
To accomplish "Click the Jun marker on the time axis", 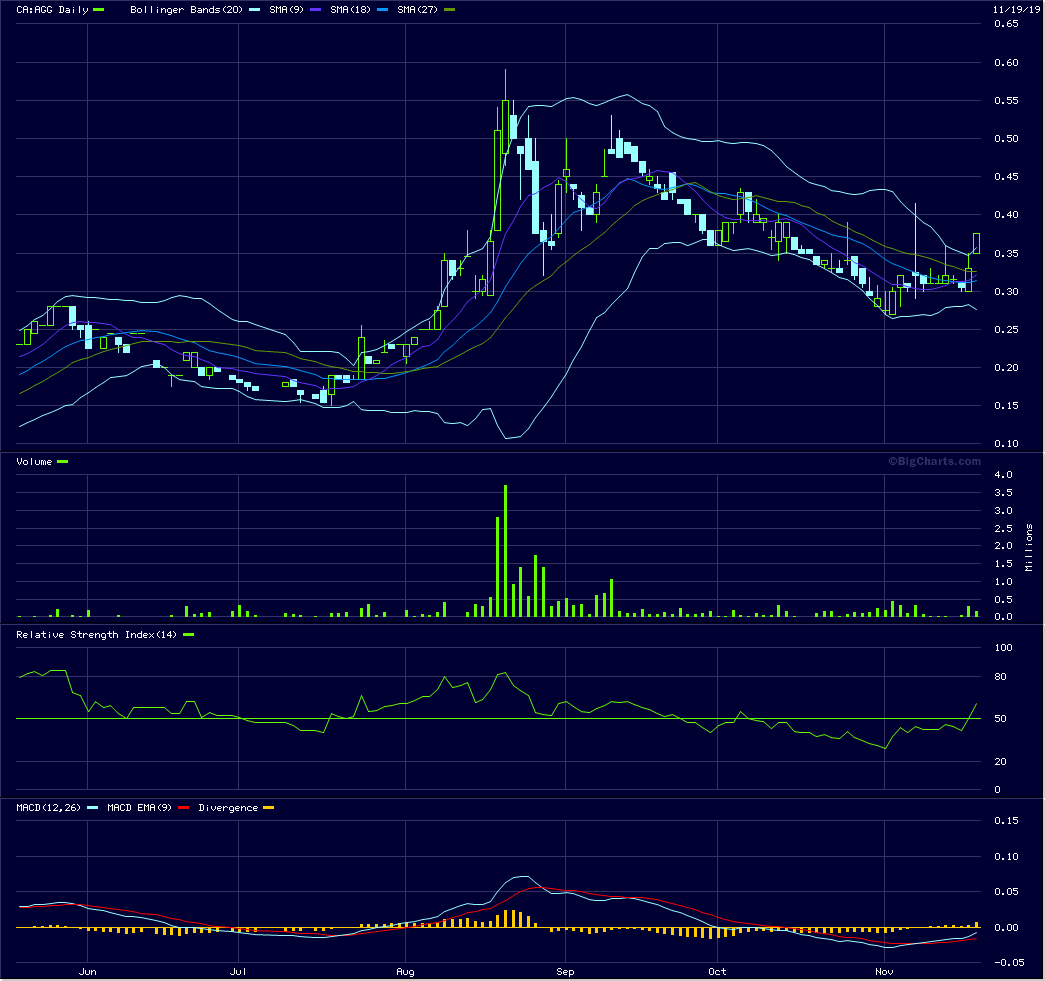I will click(88, 971).
